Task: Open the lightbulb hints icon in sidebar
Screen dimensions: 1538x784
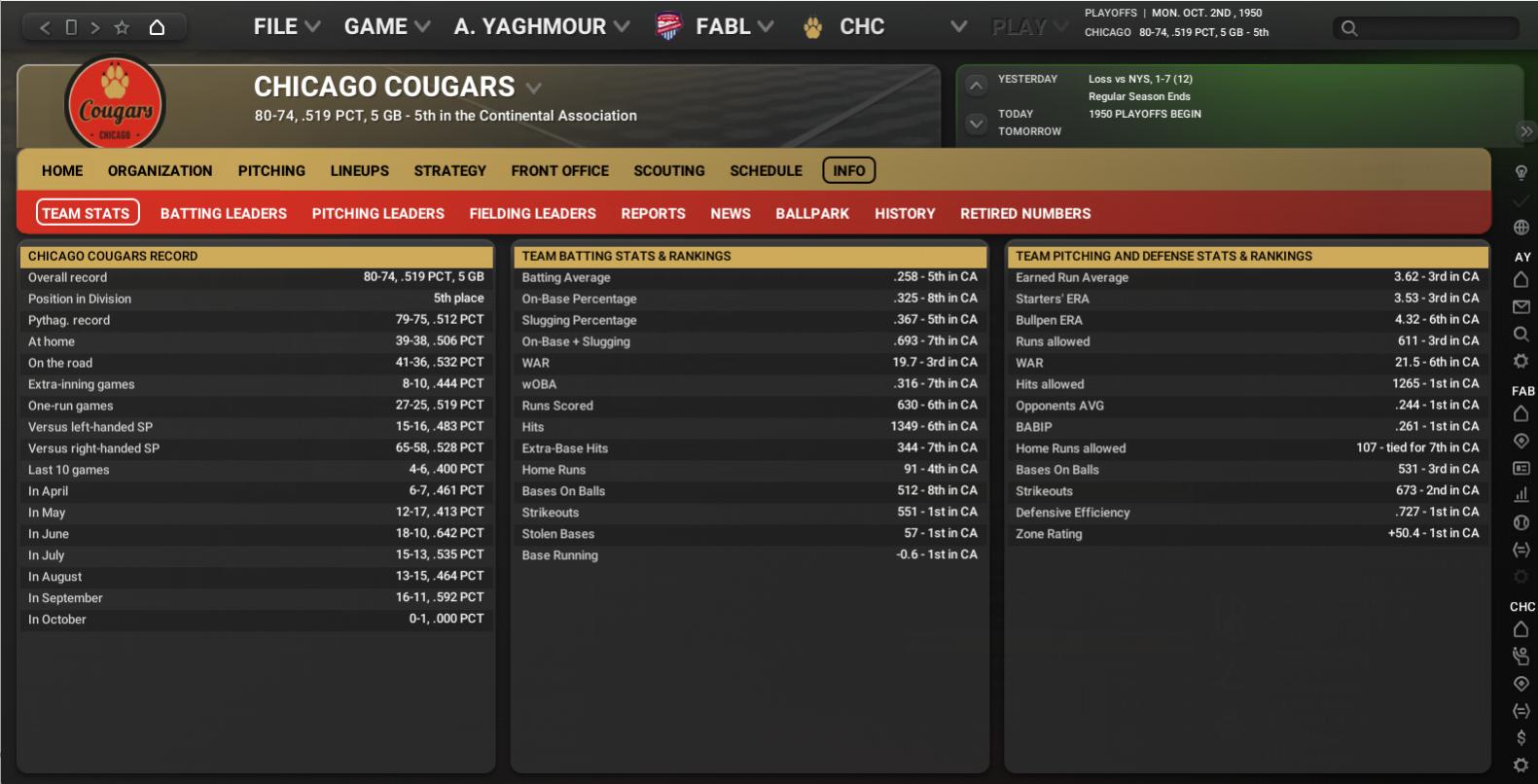Action: click(x=1521, y=172)
